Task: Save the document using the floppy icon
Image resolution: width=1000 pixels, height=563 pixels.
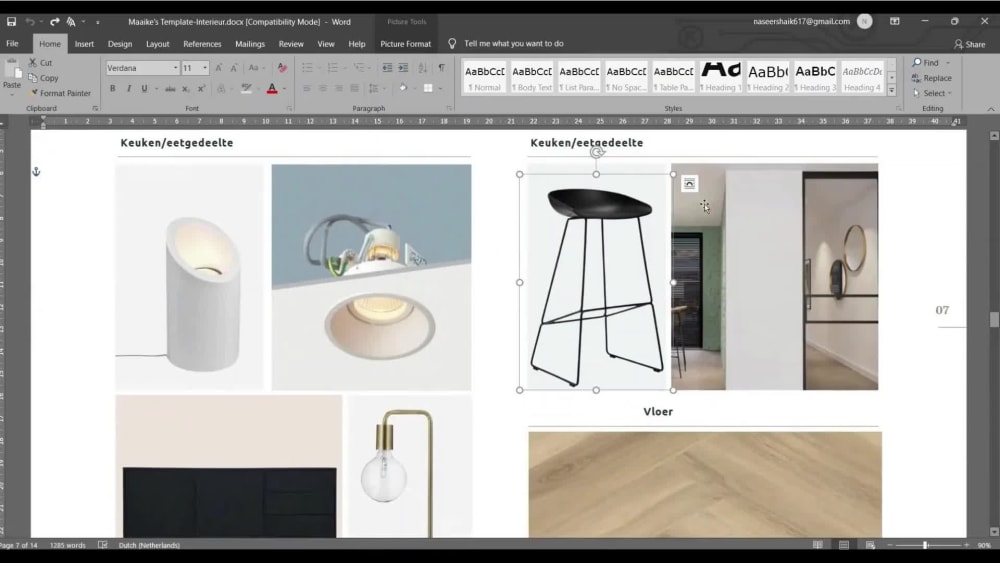Action: click(11, 22)
